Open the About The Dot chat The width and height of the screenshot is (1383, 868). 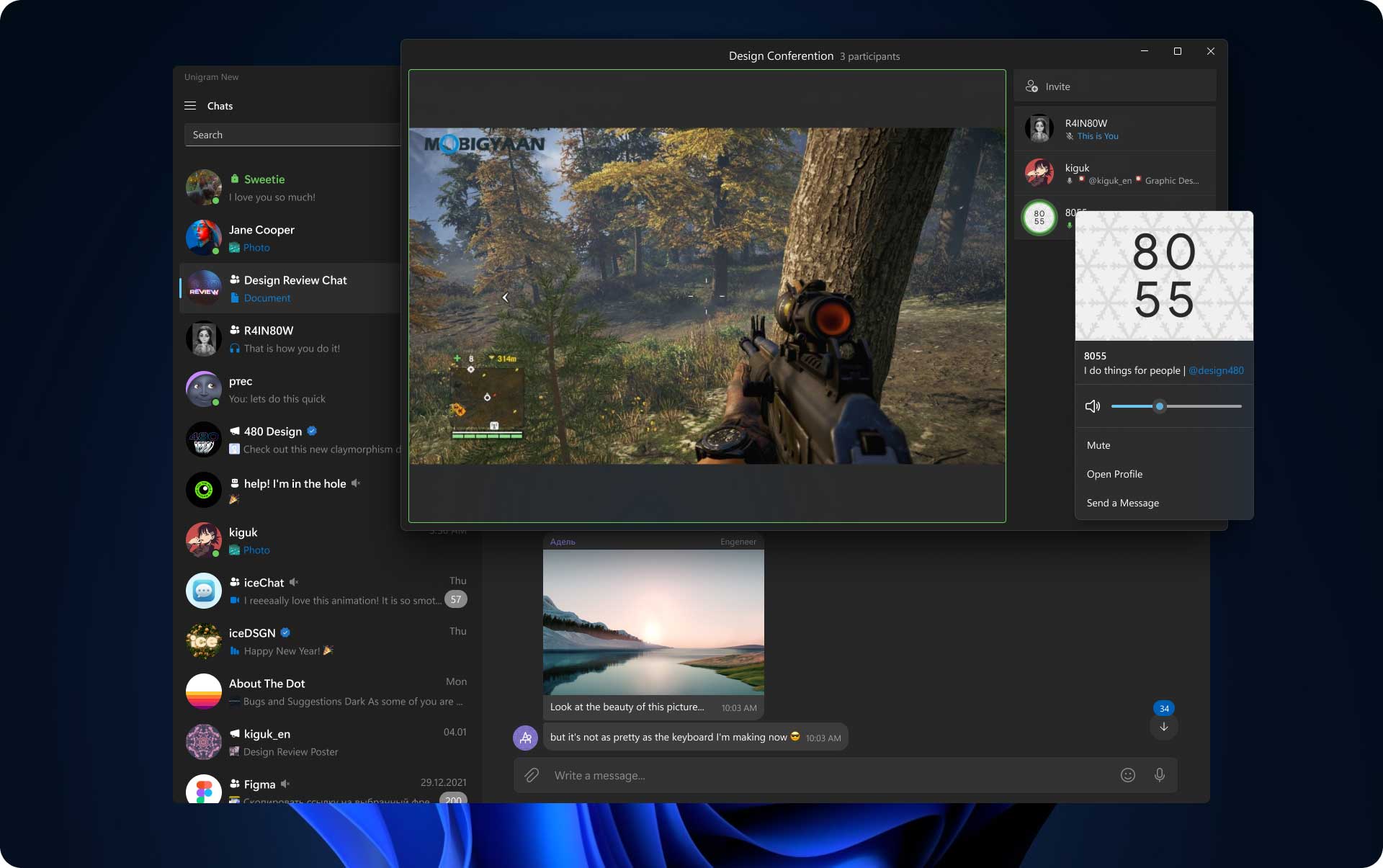tap(327, 692)
